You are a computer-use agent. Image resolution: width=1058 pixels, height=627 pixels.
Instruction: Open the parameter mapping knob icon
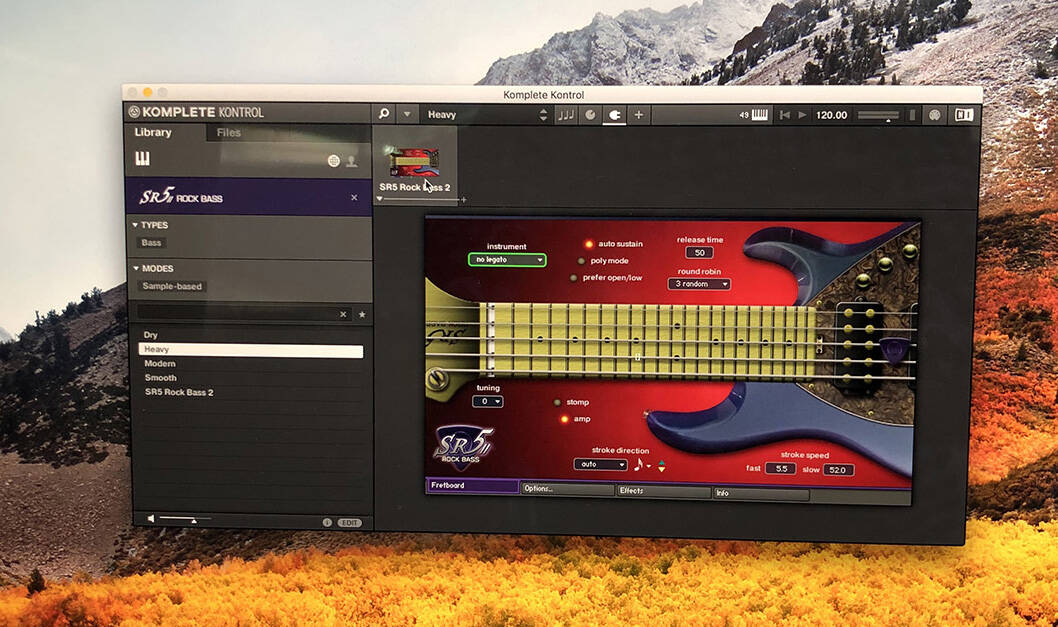click(x=590, y=115)
